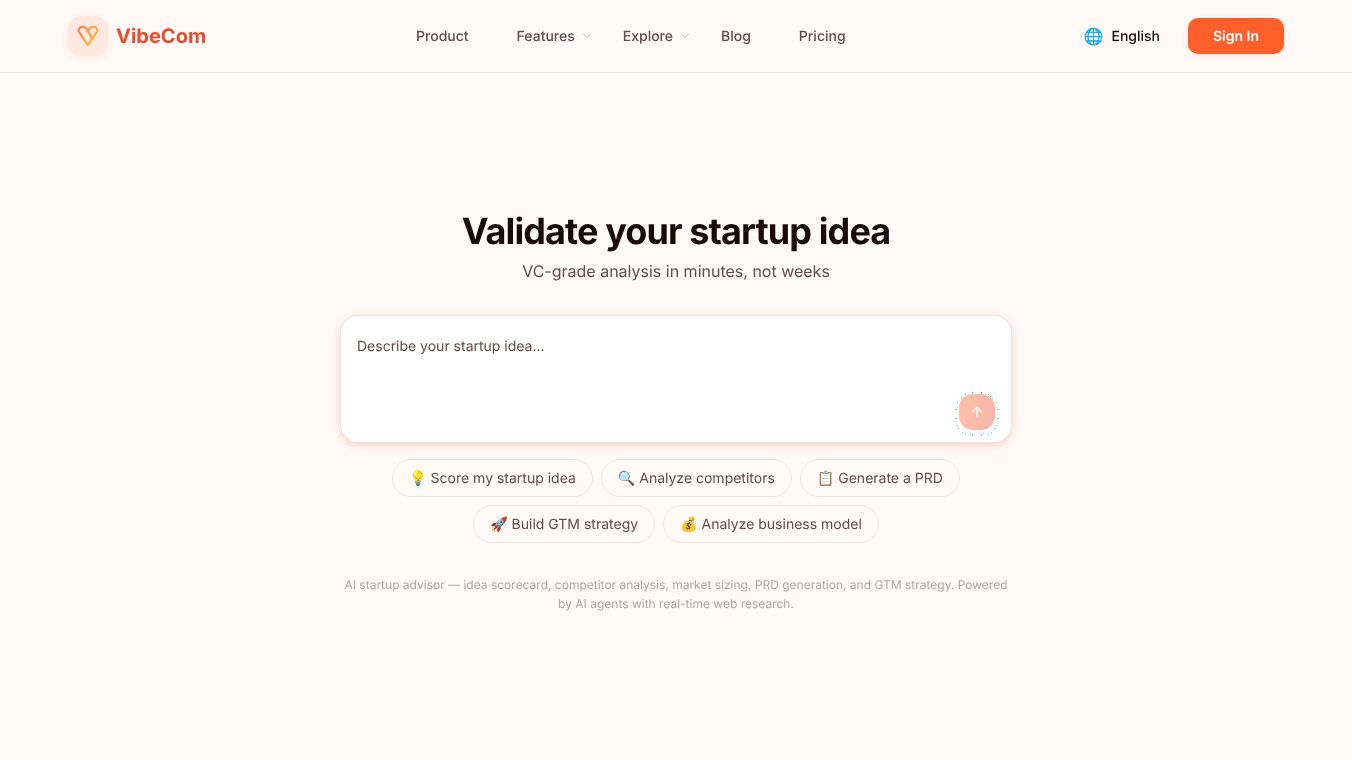This screenshot has height=760, width=1352.
Task: Click the Sign In button
Action: (x=1235, y=36)
